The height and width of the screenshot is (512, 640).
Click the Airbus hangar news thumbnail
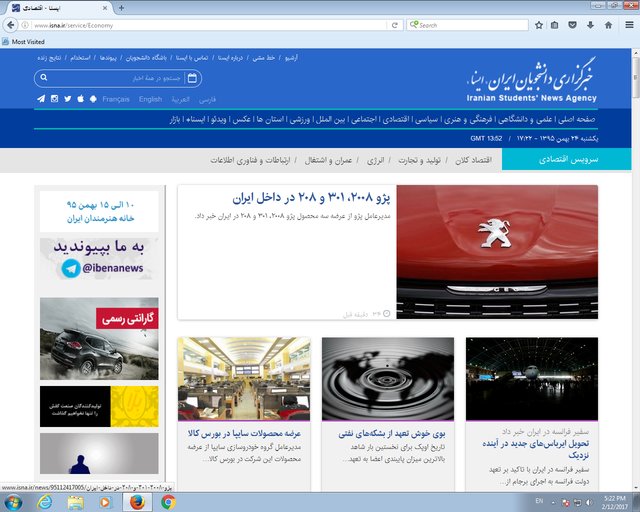click(532, 378)
